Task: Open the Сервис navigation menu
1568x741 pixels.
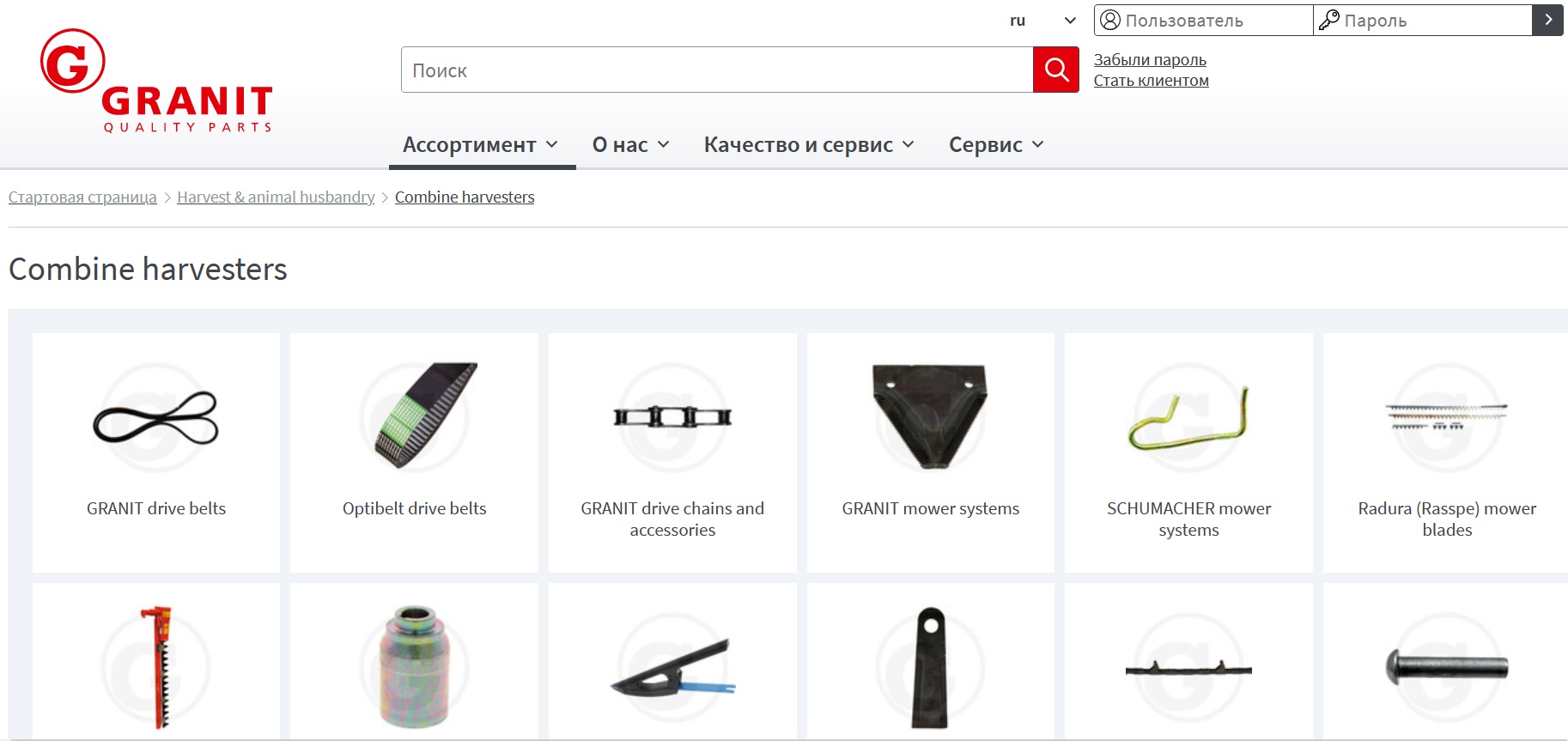Action: point(996,144)
